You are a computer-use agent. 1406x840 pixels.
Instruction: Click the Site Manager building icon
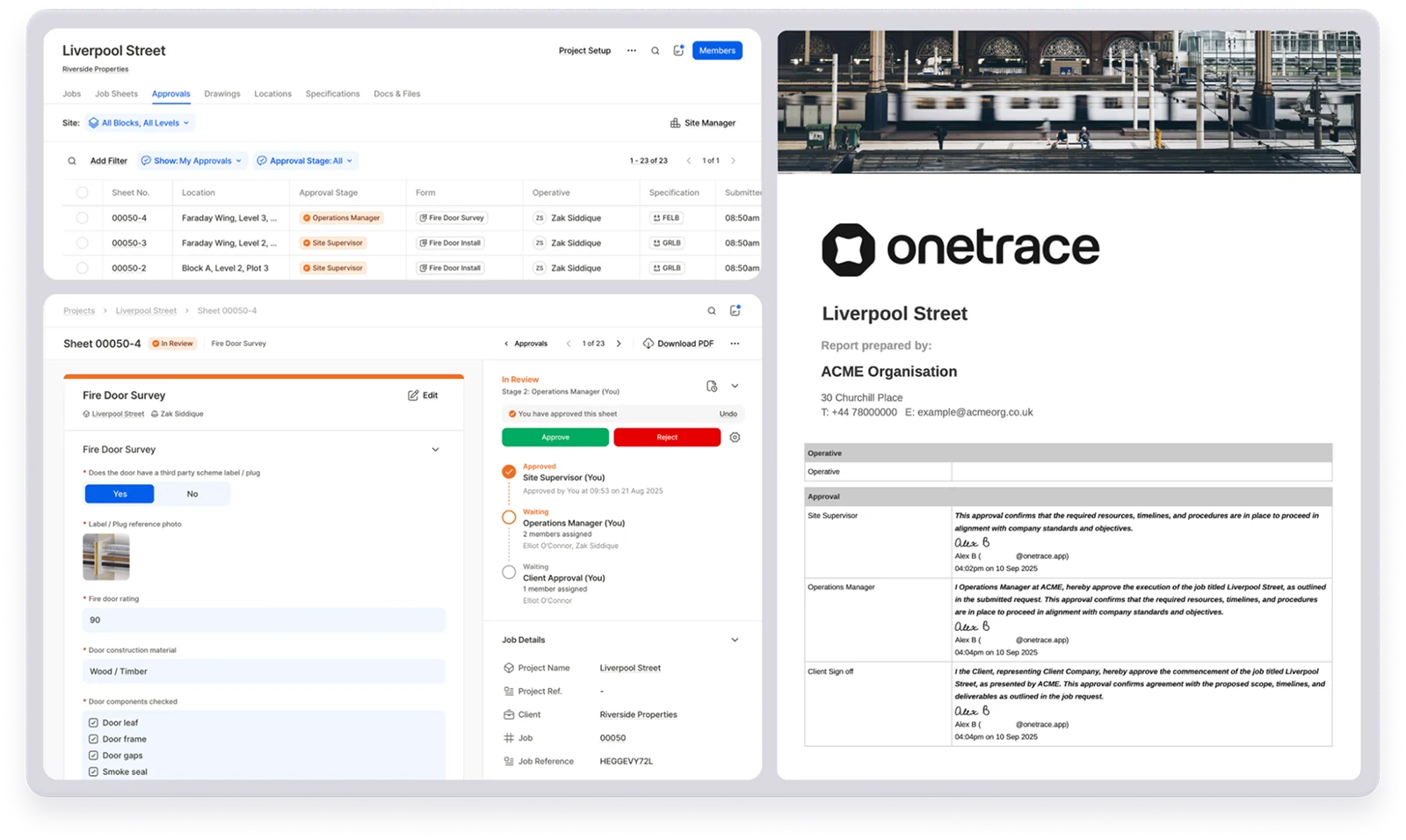pyautogui.click(x=673, y=122)
